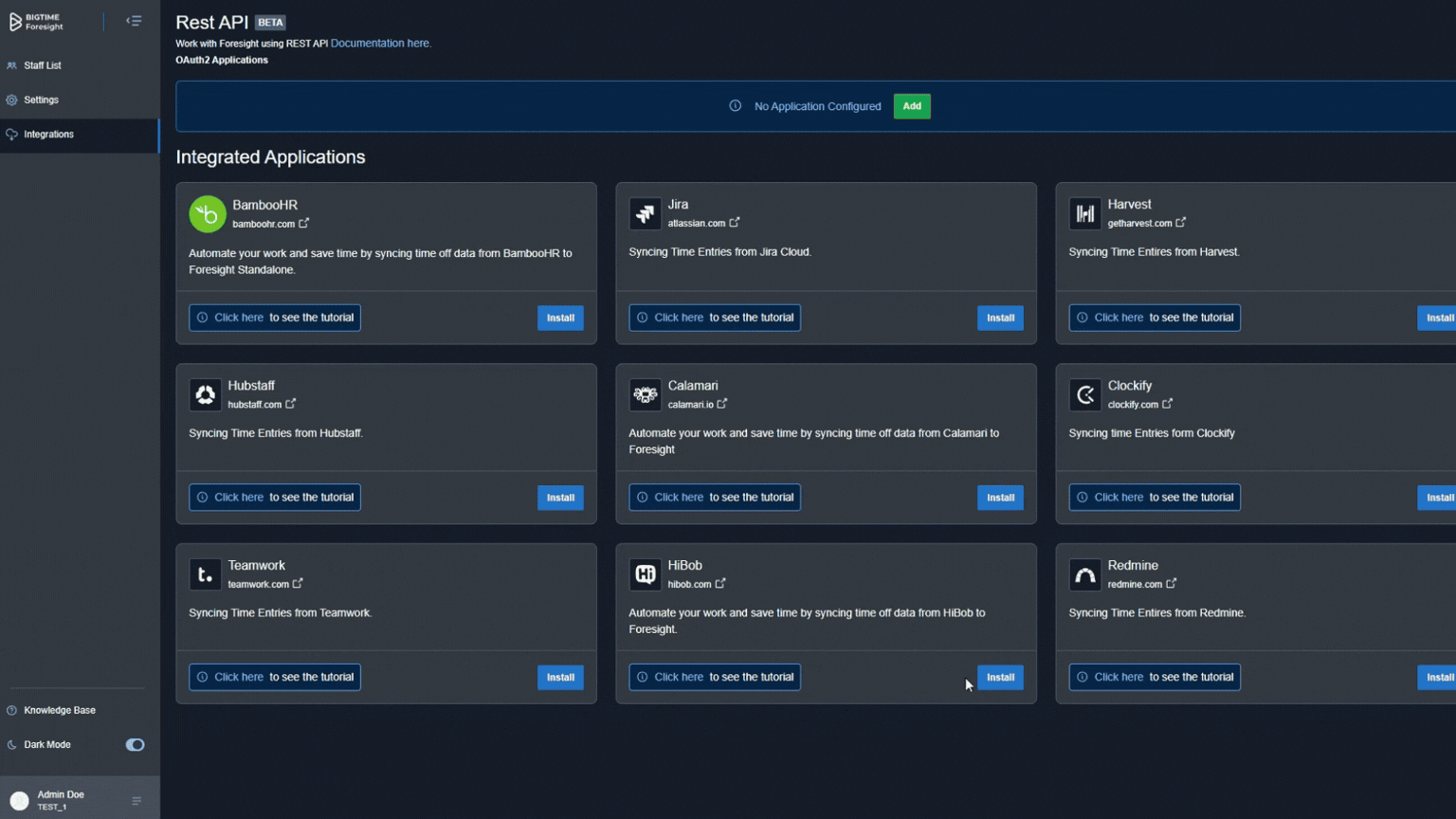The width and height of the screenshot is (1456, 819).
Task: Open clockify.com external link icon
Action: click(x=1168, y=404)
